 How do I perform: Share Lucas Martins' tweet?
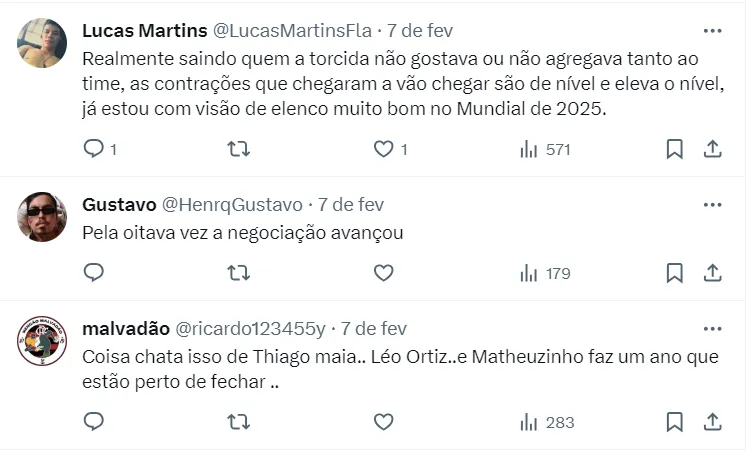point(713,149)
